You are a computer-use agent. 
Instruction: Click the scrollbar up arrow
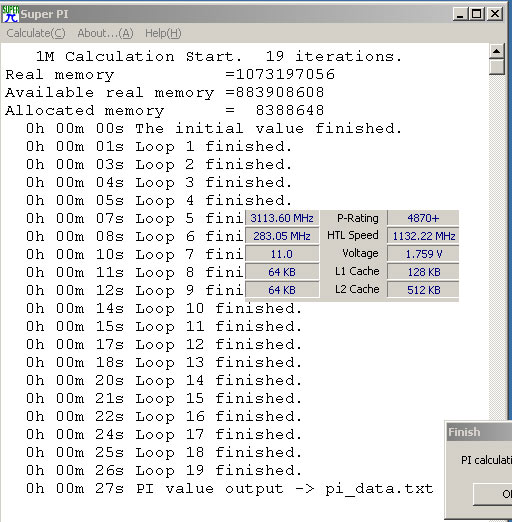coord(497,51)
